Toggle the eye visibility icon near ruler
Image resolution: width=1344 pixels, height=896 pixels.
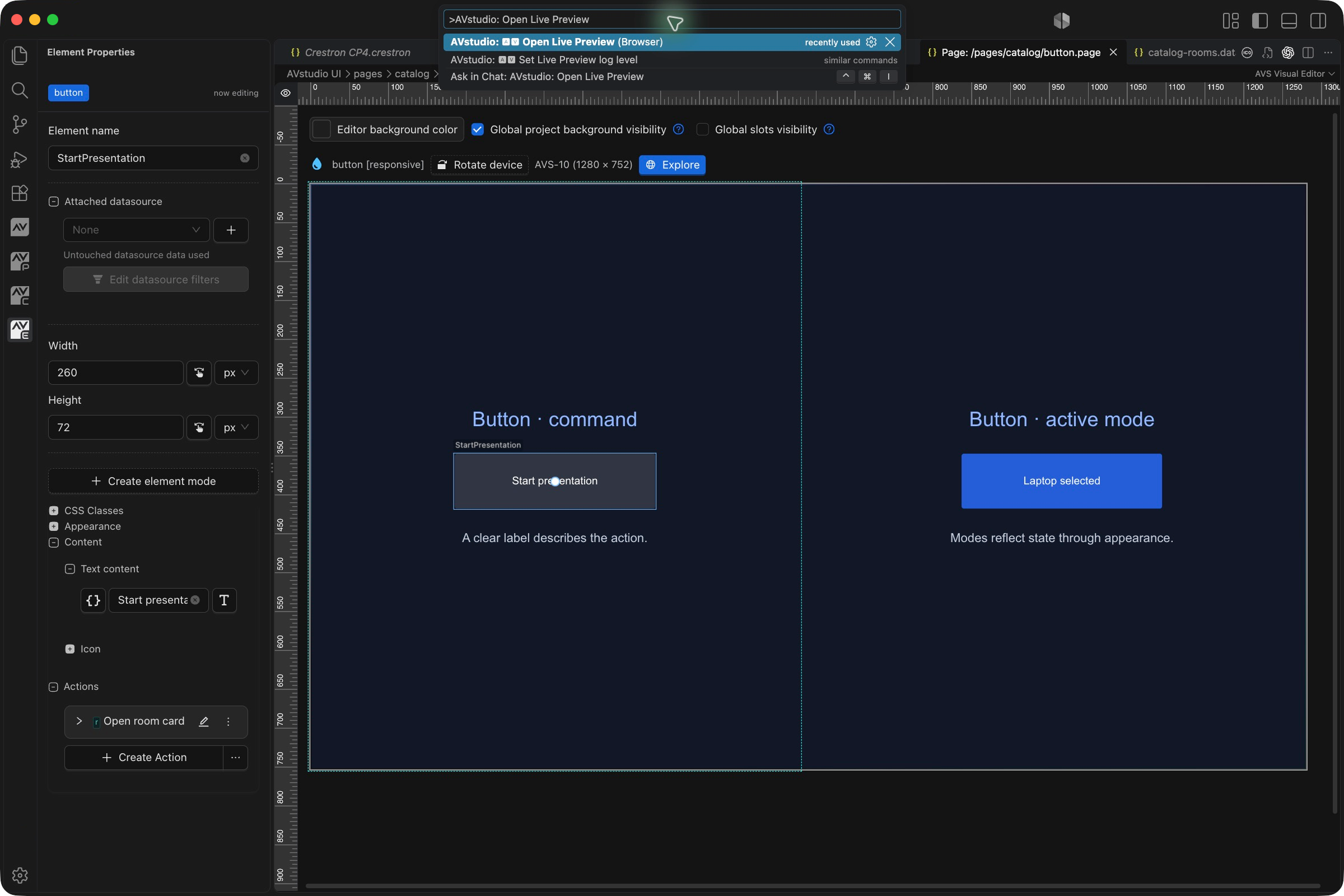[286, 93]
